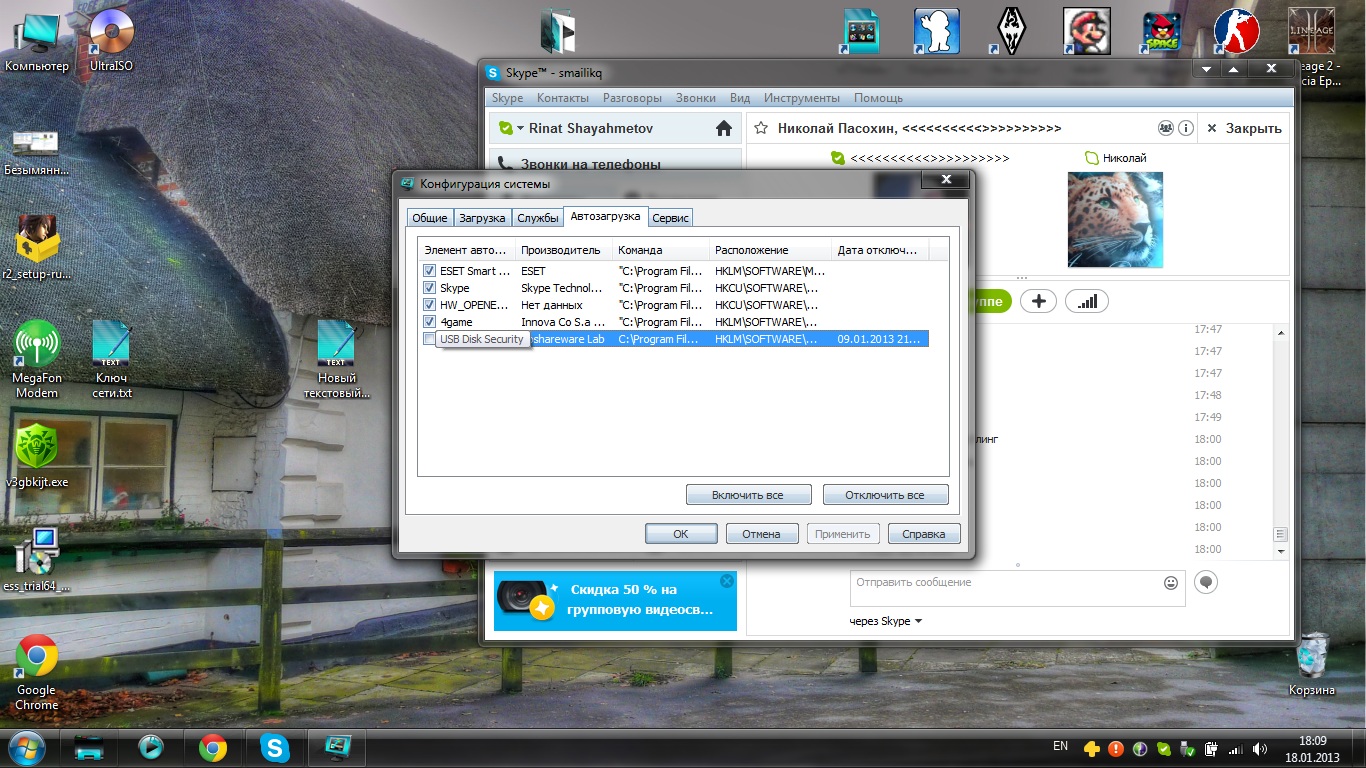Click the Skype home icon
The image size is (1366, 768).
click(x=724, y=128)
